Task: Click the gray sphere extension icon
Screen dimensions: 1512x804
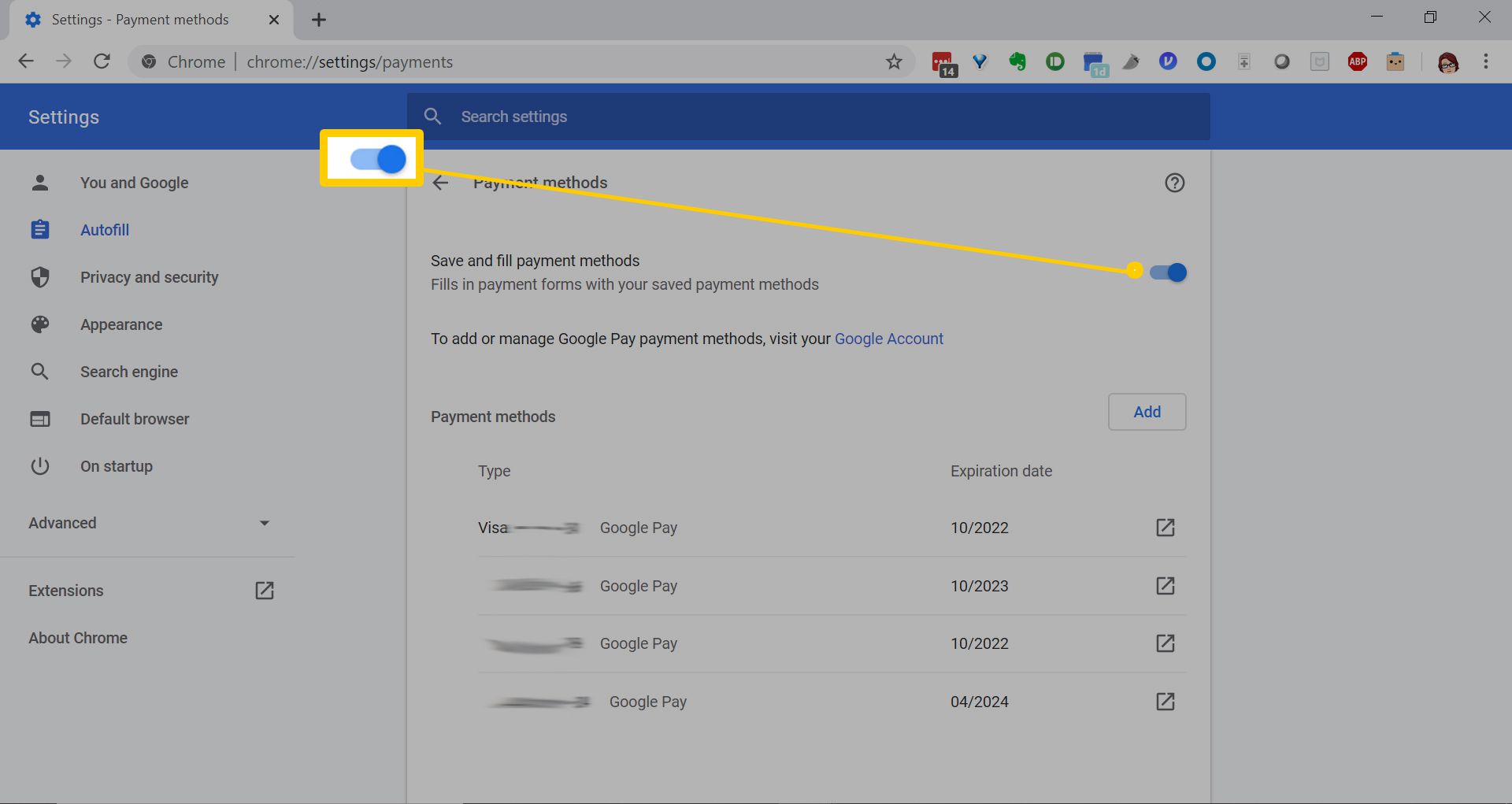Action: (1282, 61)
